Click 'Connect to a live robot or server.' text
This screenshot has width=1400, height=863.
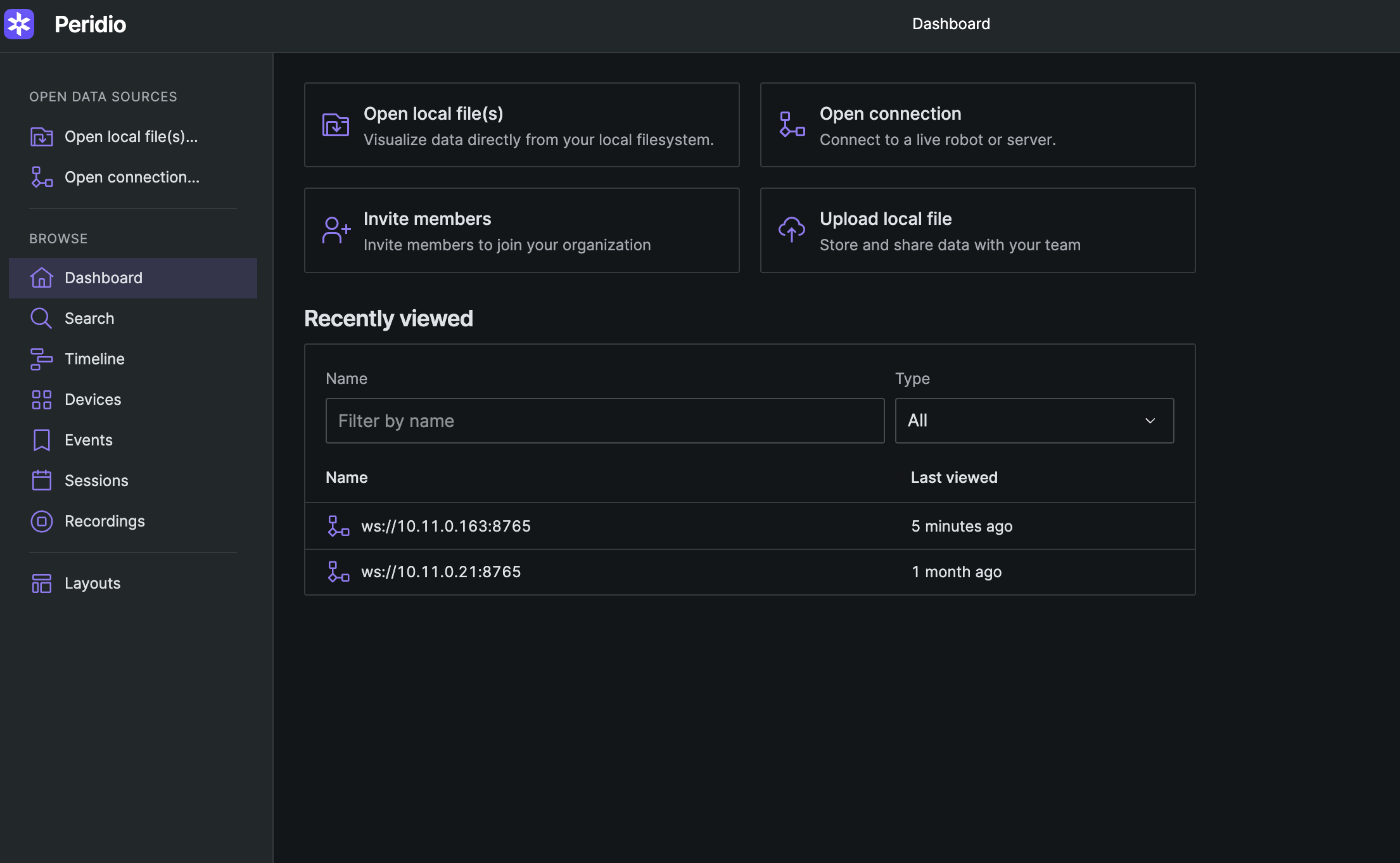[x=938, y=139]
